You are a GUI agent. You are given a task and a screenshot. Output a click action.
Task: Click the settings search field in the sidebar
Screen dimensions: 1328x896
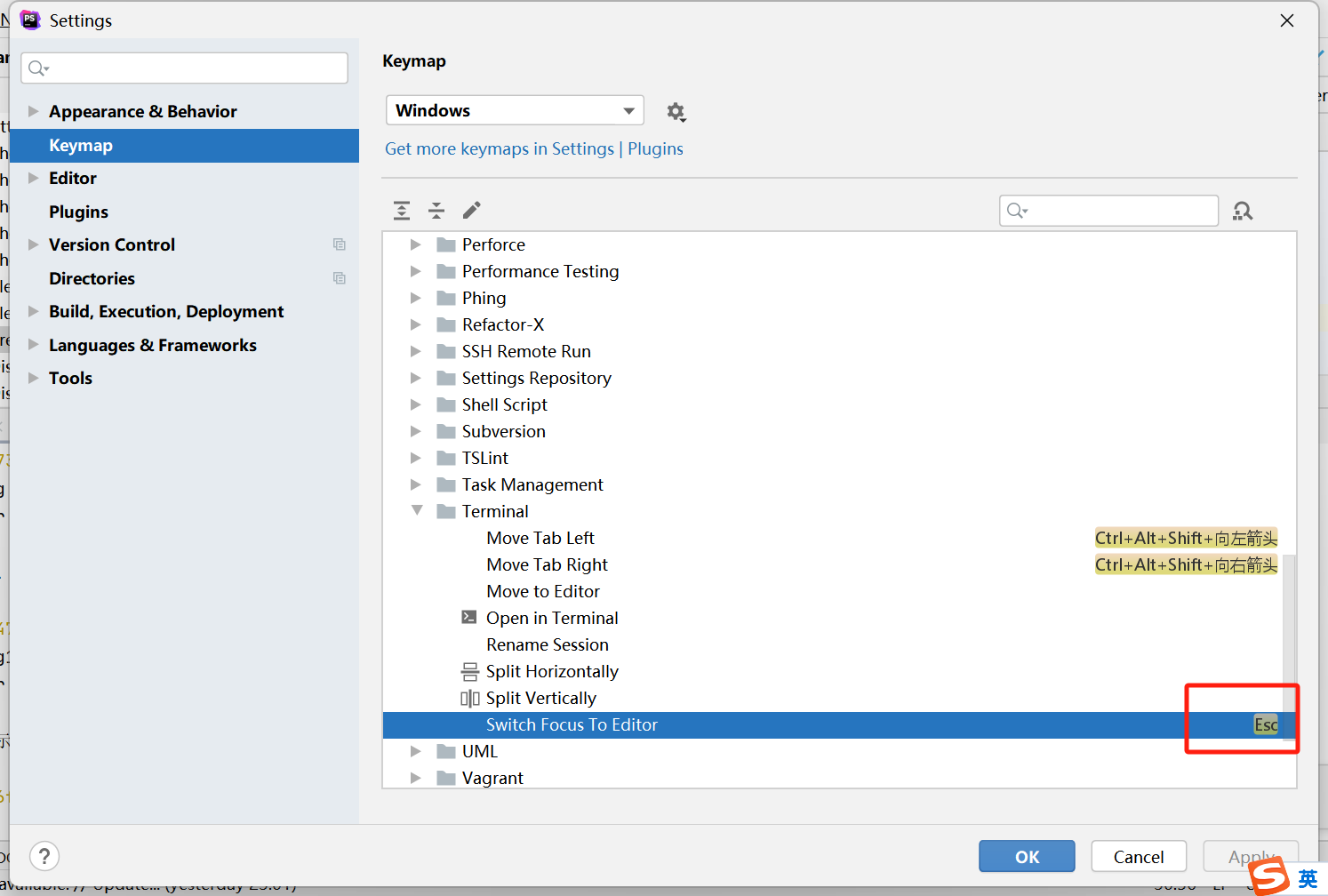[184, 68]
